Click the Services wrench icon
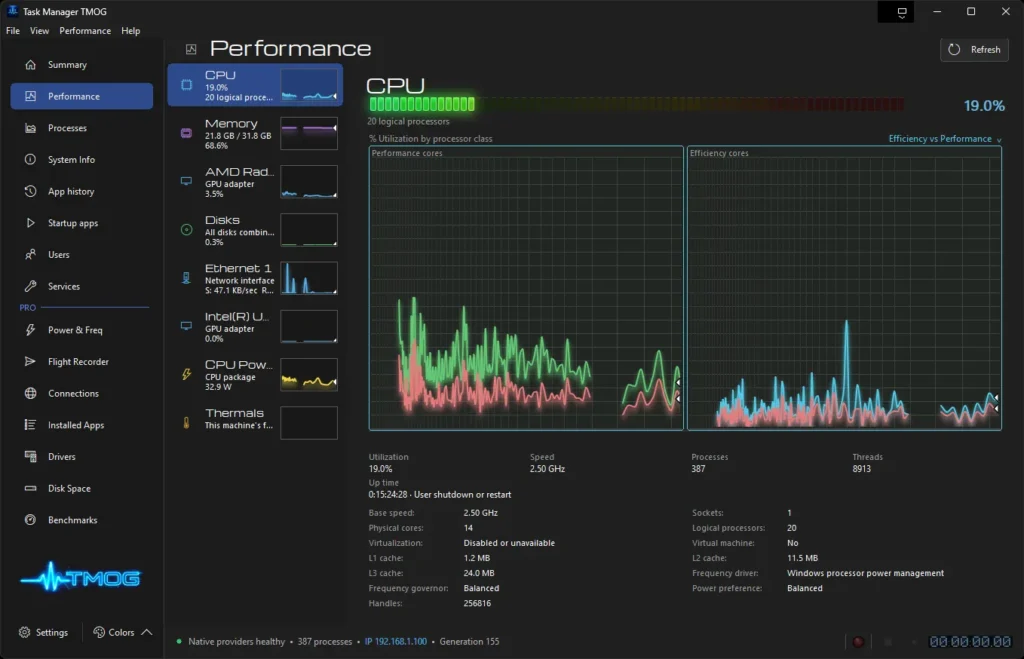The height and width of the screenshot is (659, 1024). point(30,286)
